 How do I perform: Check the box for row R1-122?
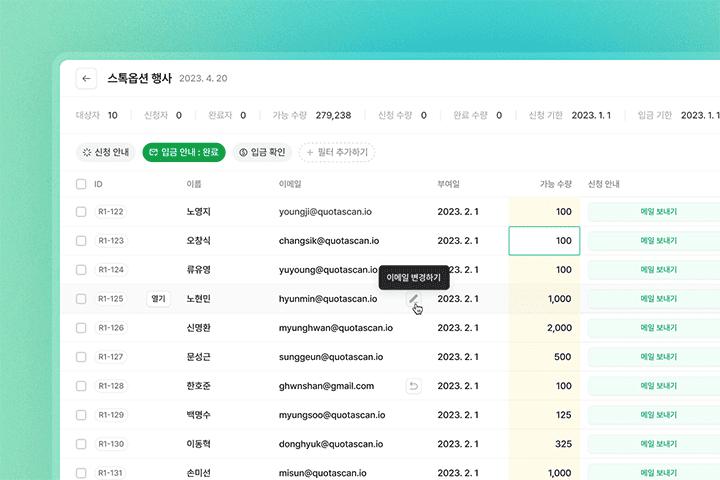pos(81,212)
